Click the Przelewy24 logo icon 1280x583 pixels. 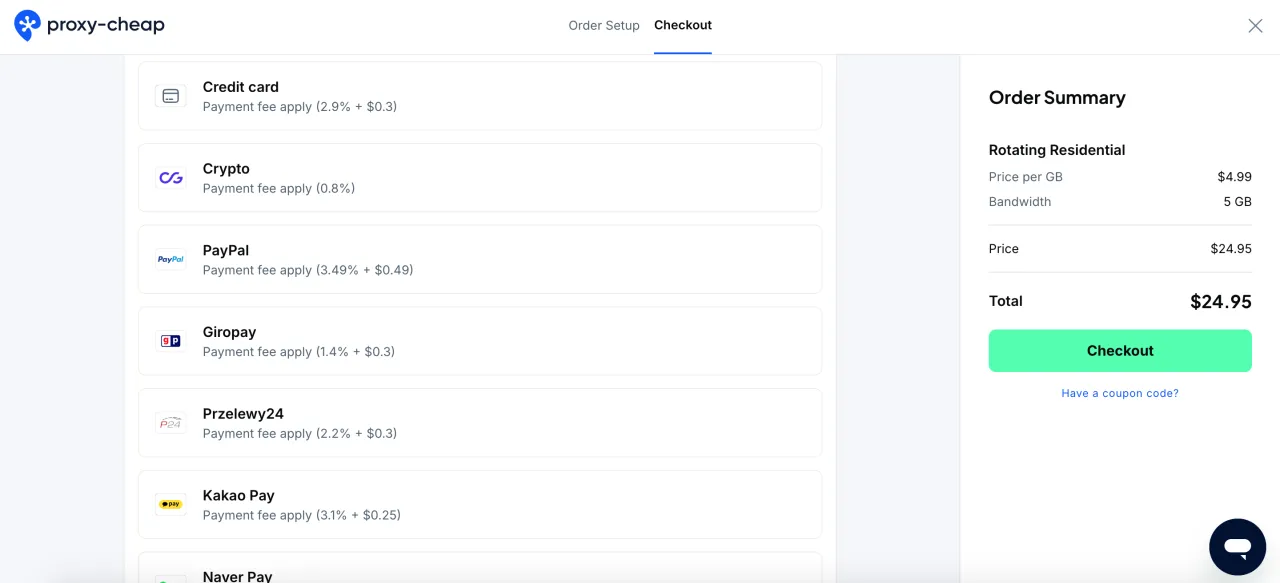[171, 423]
